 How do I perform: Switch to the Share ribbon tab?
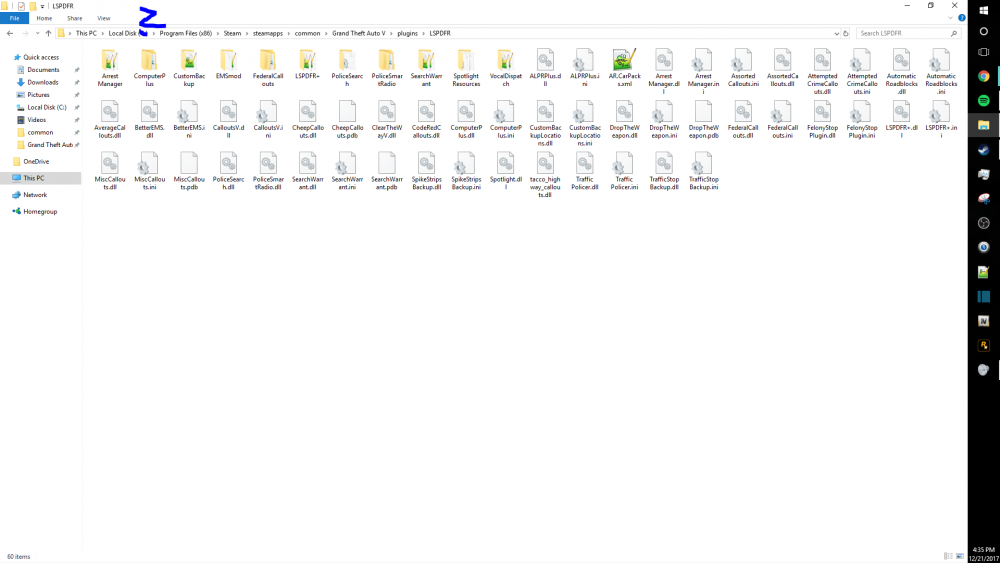[x=75, y=18]
